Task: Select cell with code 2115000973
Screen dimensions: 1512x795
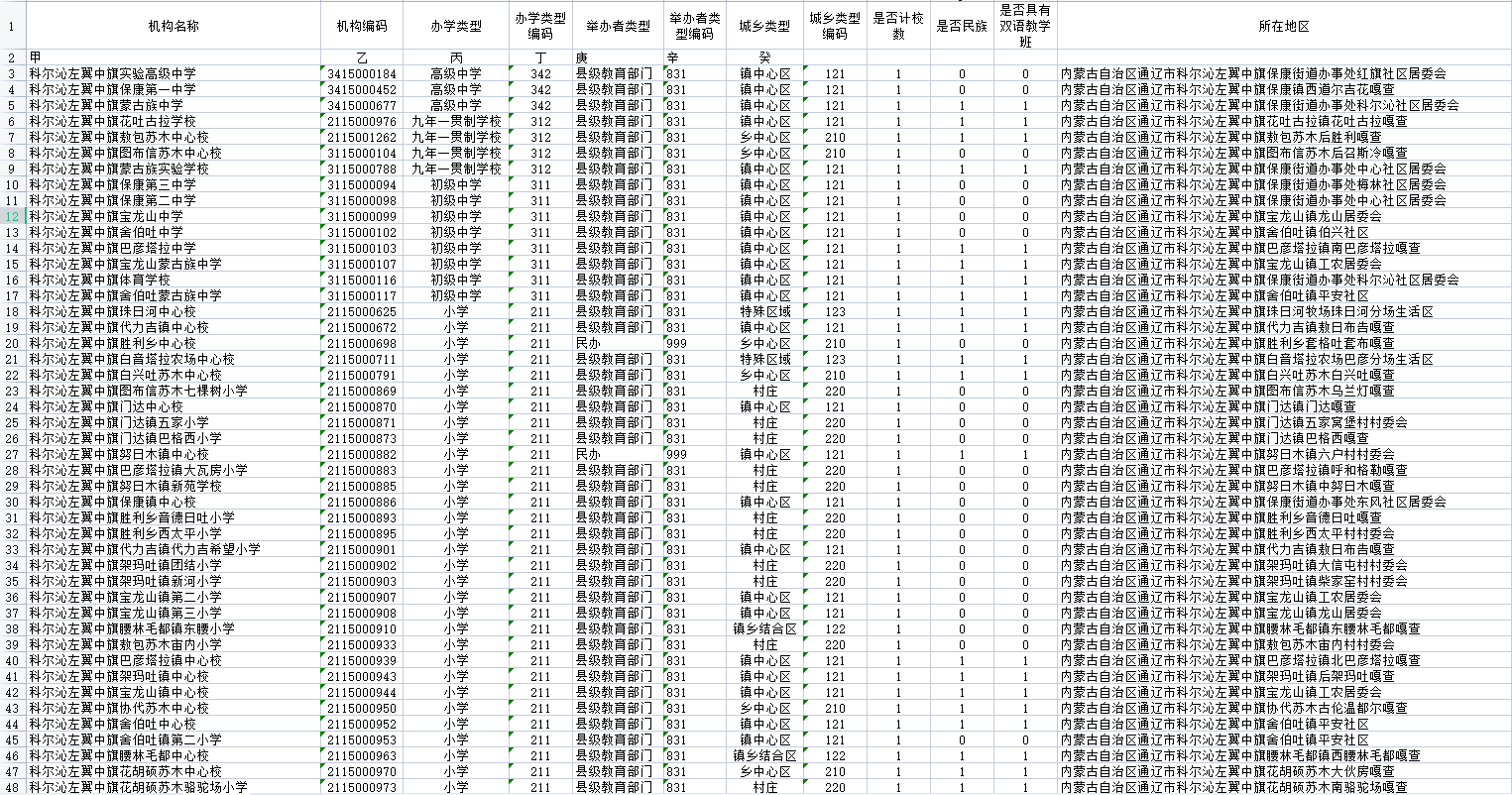Action: click(x=362, y=787)
